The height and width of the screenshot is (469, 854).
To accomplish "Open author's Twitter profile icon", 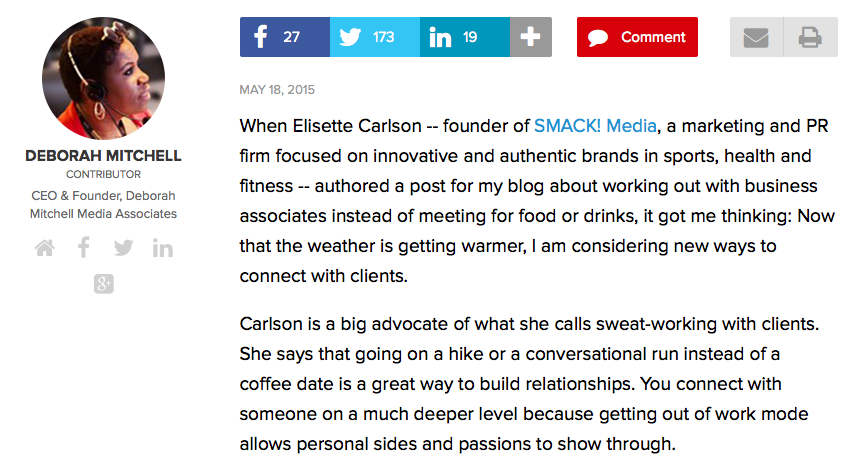I will (124, 248).
